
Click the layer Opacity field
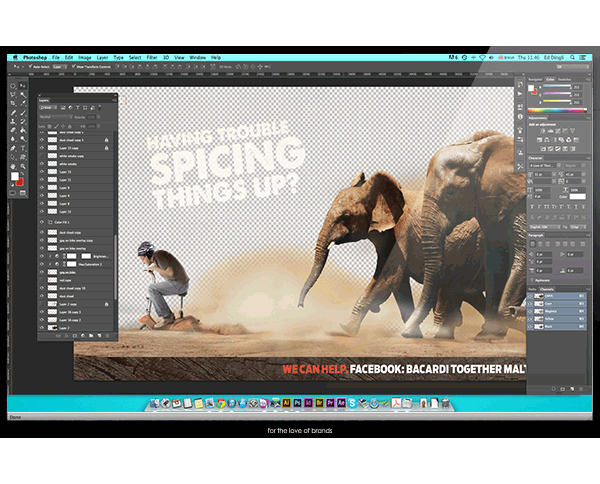coord(91,117)
